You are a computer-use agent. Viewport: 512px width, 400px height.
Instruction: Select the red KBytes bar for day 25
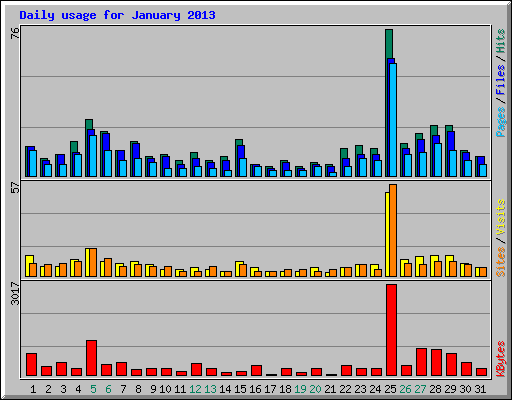tap(391, 330)
